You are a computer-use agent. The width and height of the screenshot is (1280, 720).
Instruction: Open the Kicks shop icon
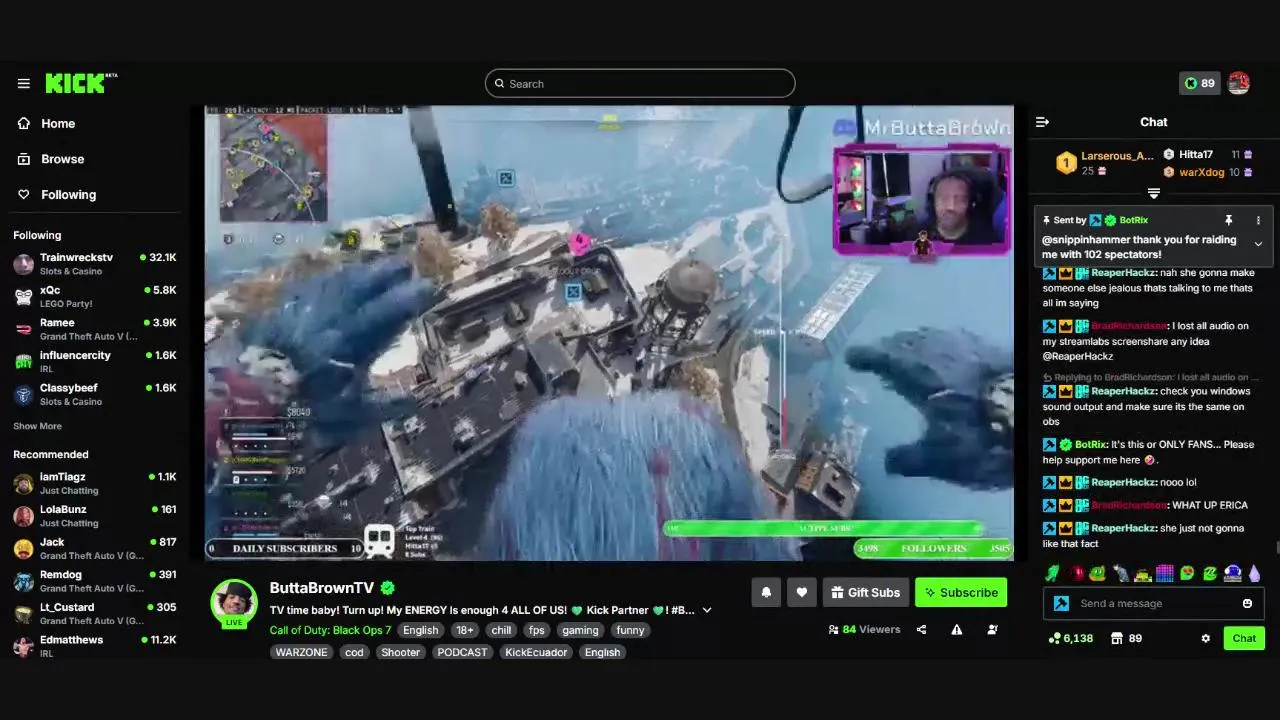[x=1117, y=638]
